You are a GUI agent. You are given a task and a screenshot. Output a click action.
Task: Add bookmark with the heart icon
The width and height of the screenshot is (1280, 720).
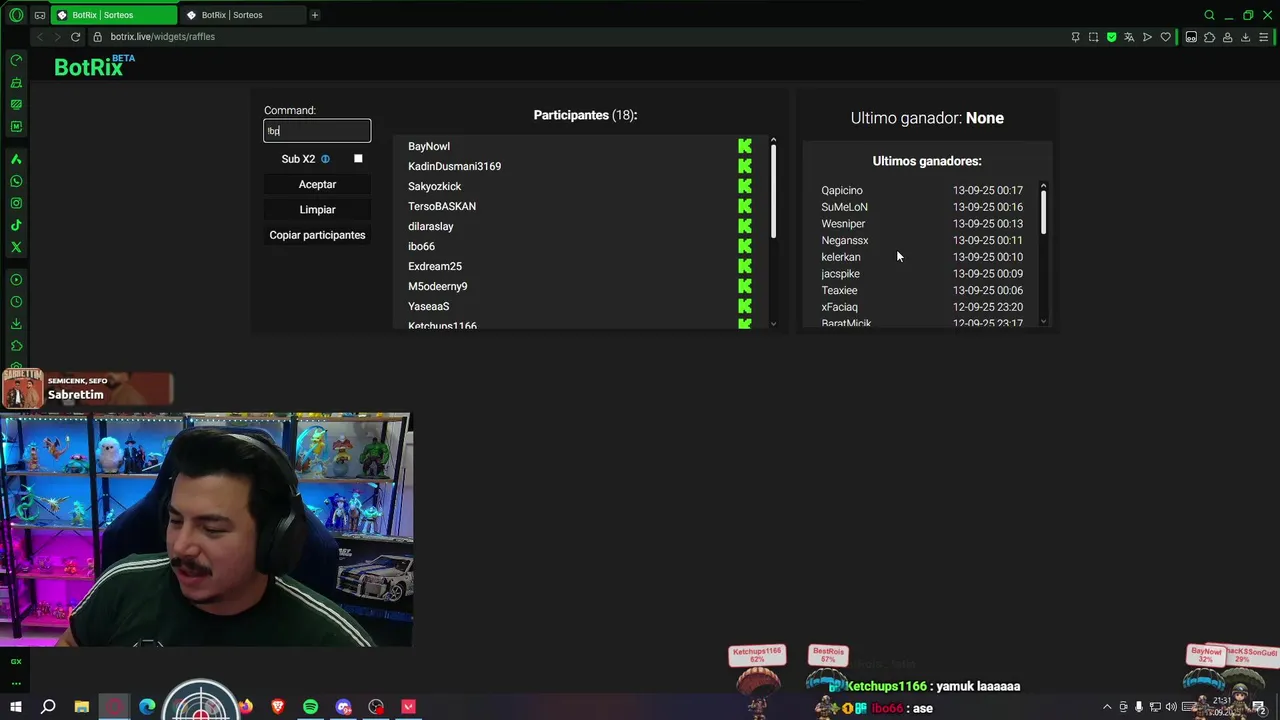click(x=1165, y=37)
